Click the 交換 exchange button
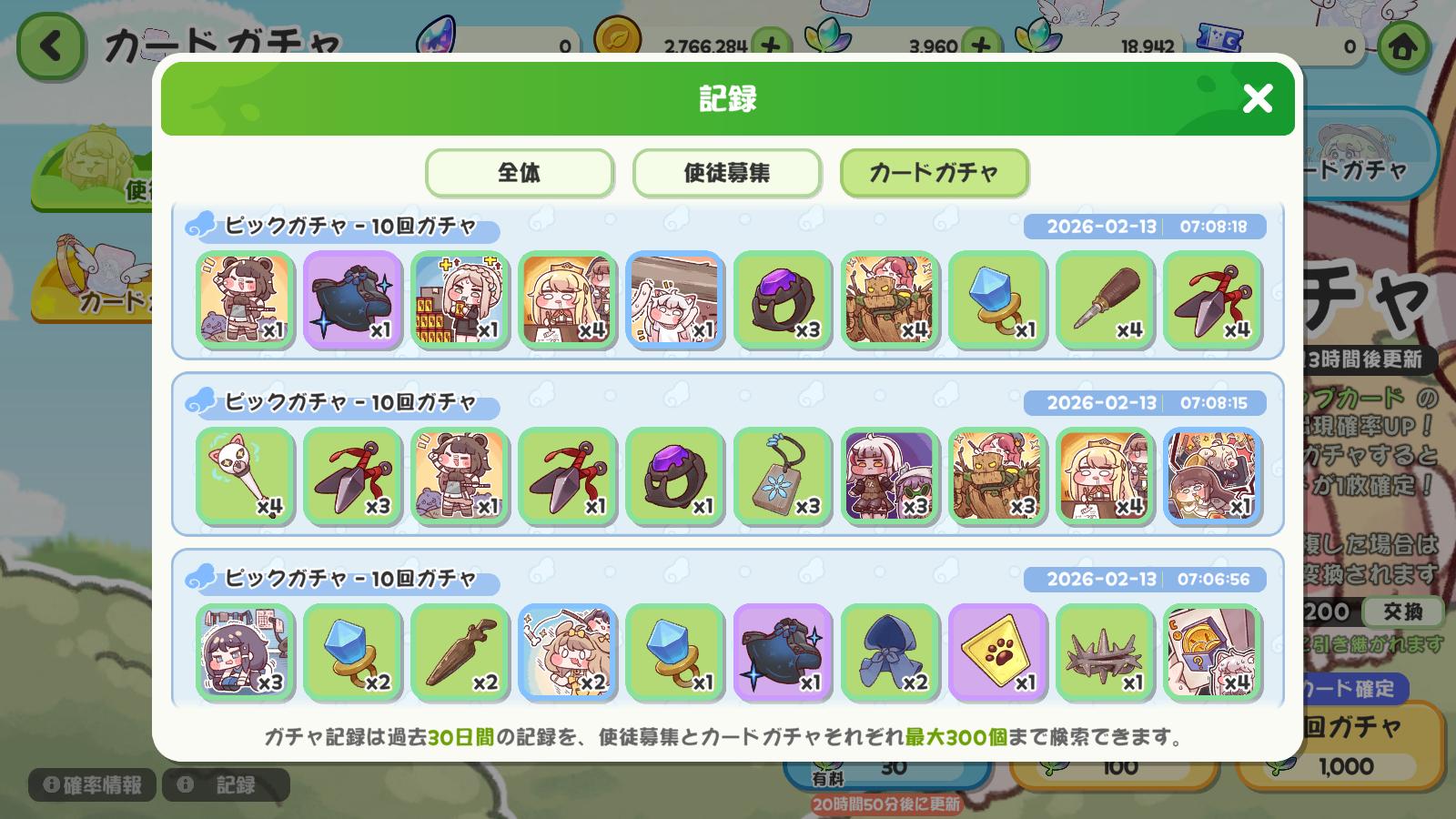The width and height of the screenshot is (1456, 819). point(1402,612)
